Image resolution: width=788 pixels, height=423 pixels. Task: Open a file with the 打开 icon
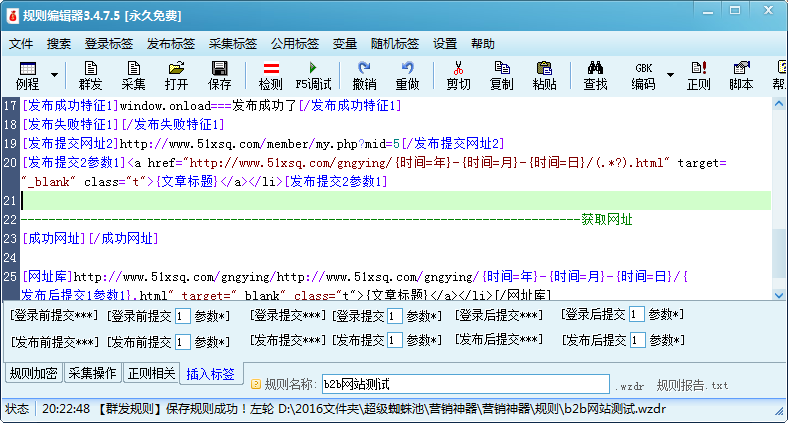coord(176,75)
